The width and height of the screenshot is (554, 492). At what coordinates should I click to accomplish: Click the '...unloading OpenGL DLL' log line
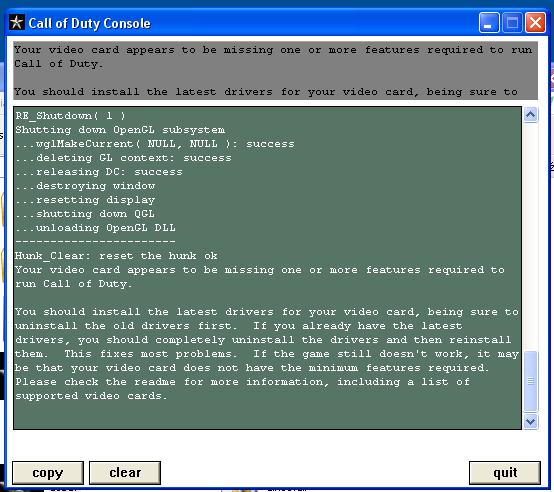[x=95, y=228]
